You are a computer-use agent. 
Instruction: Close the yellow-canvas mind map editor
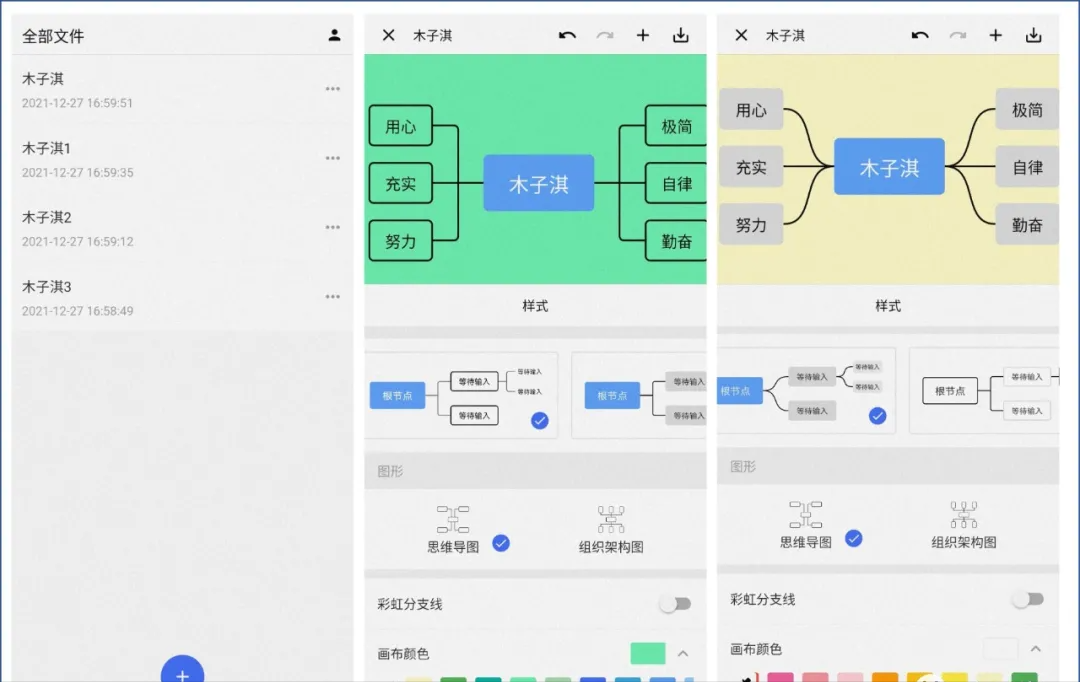pyautogui.click(x=741, y=35)
